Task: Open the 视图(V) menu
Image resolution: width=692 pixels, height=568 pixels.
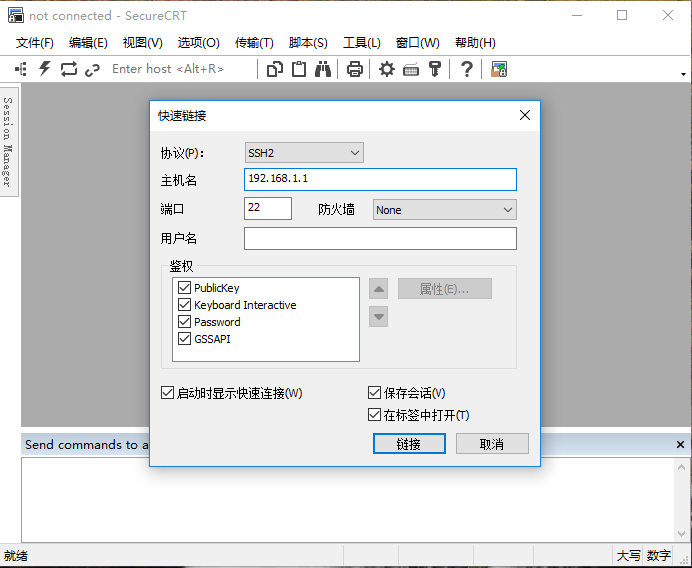Action: (x=143, y=43)
